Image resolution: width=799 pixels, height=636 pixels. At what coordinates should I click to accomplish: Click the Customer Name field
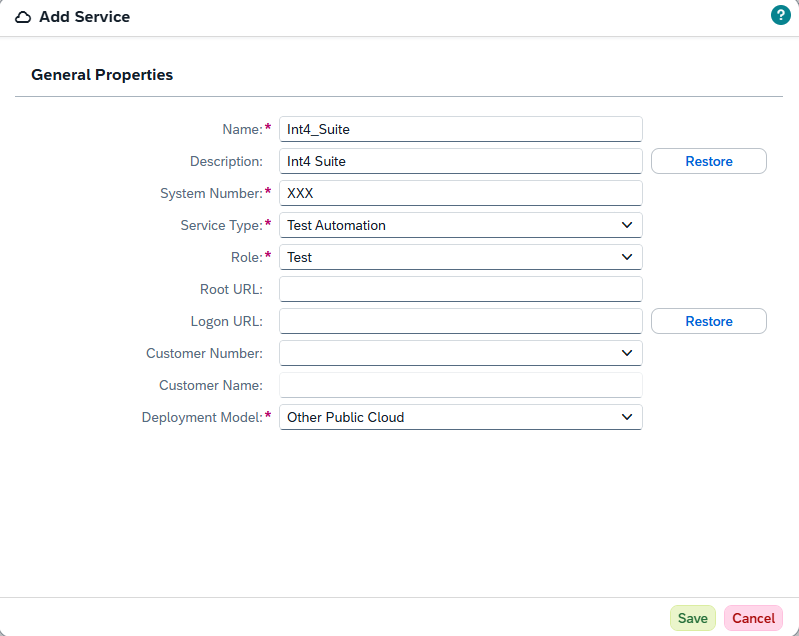461,385
